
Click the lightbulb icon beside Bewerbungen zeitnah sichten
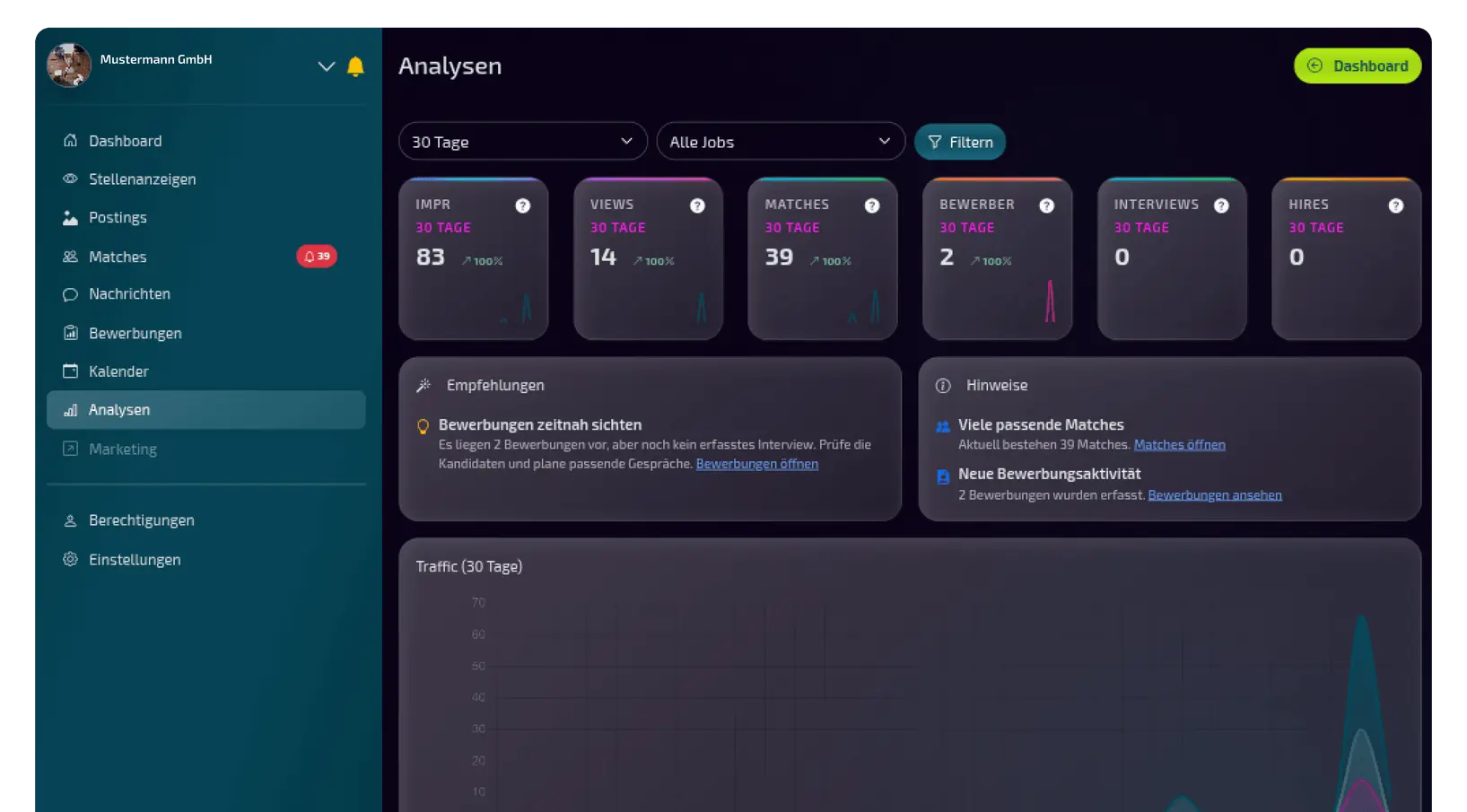[x=424, y=427]
